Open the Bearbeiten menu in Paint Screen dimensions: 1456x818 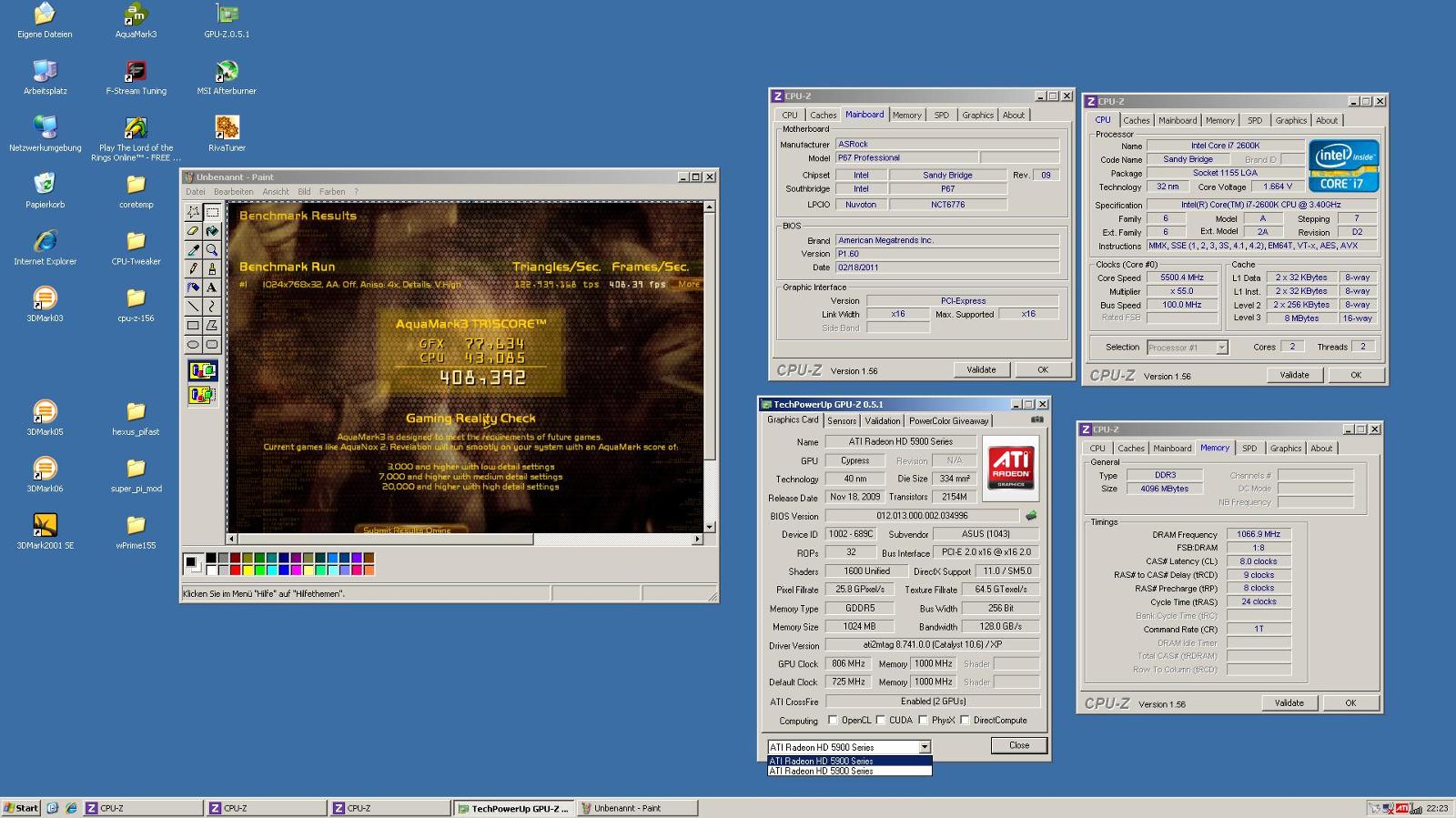[234, 192]
